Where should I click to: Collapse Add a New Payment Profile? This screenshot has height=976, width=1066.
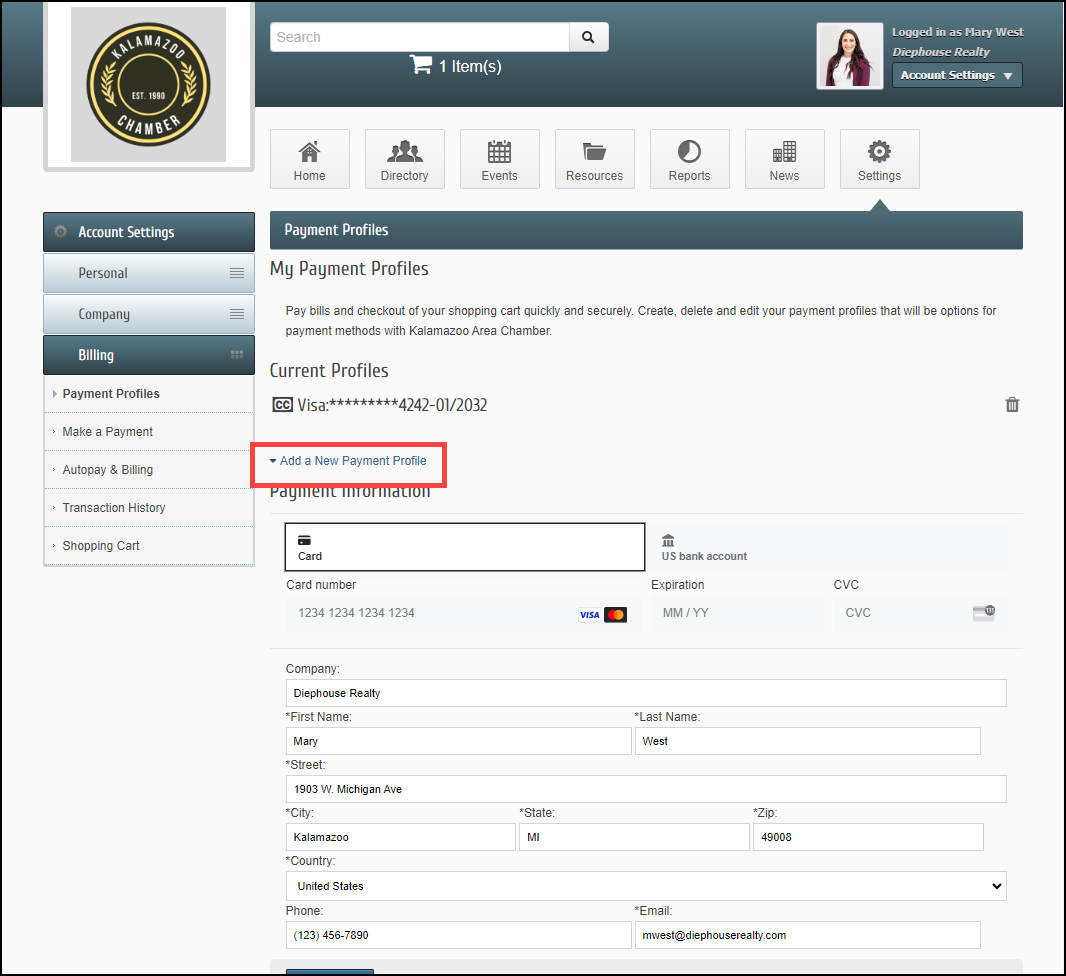click(347, 461)
